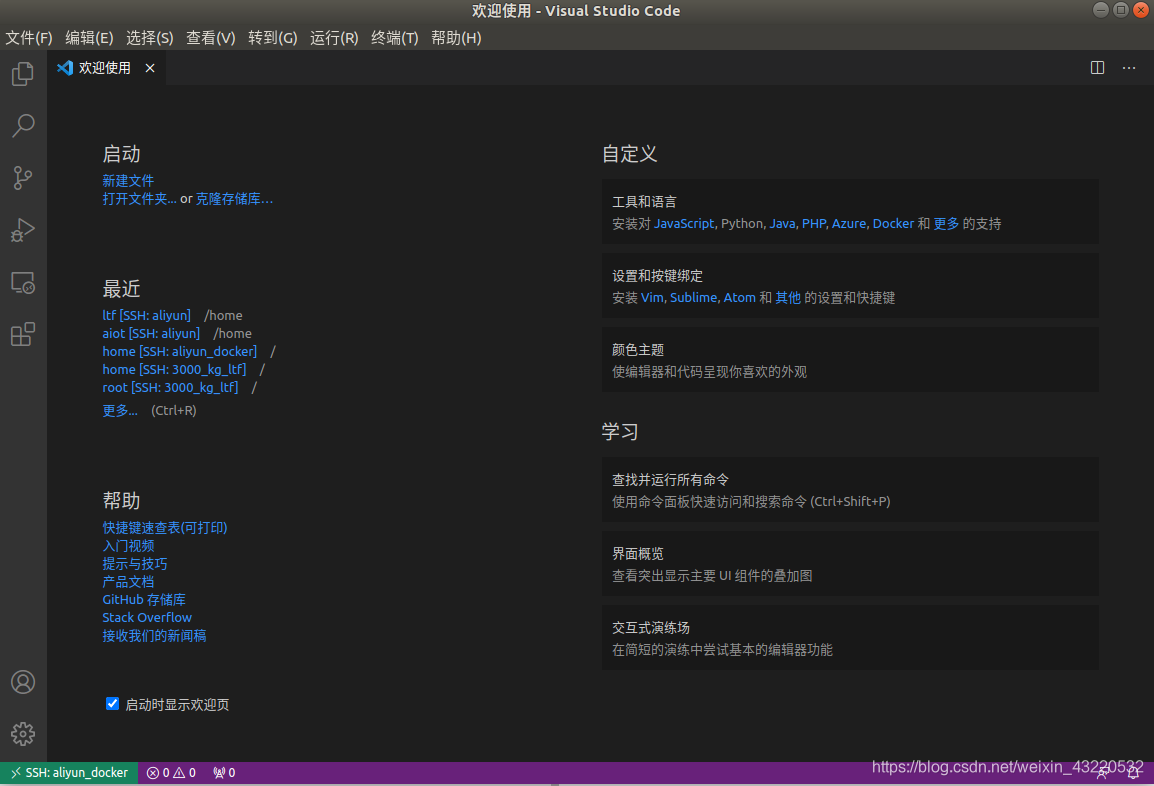Open the 查看(V) menu
The image size is (1154, 786).
(x=210, y=38)
